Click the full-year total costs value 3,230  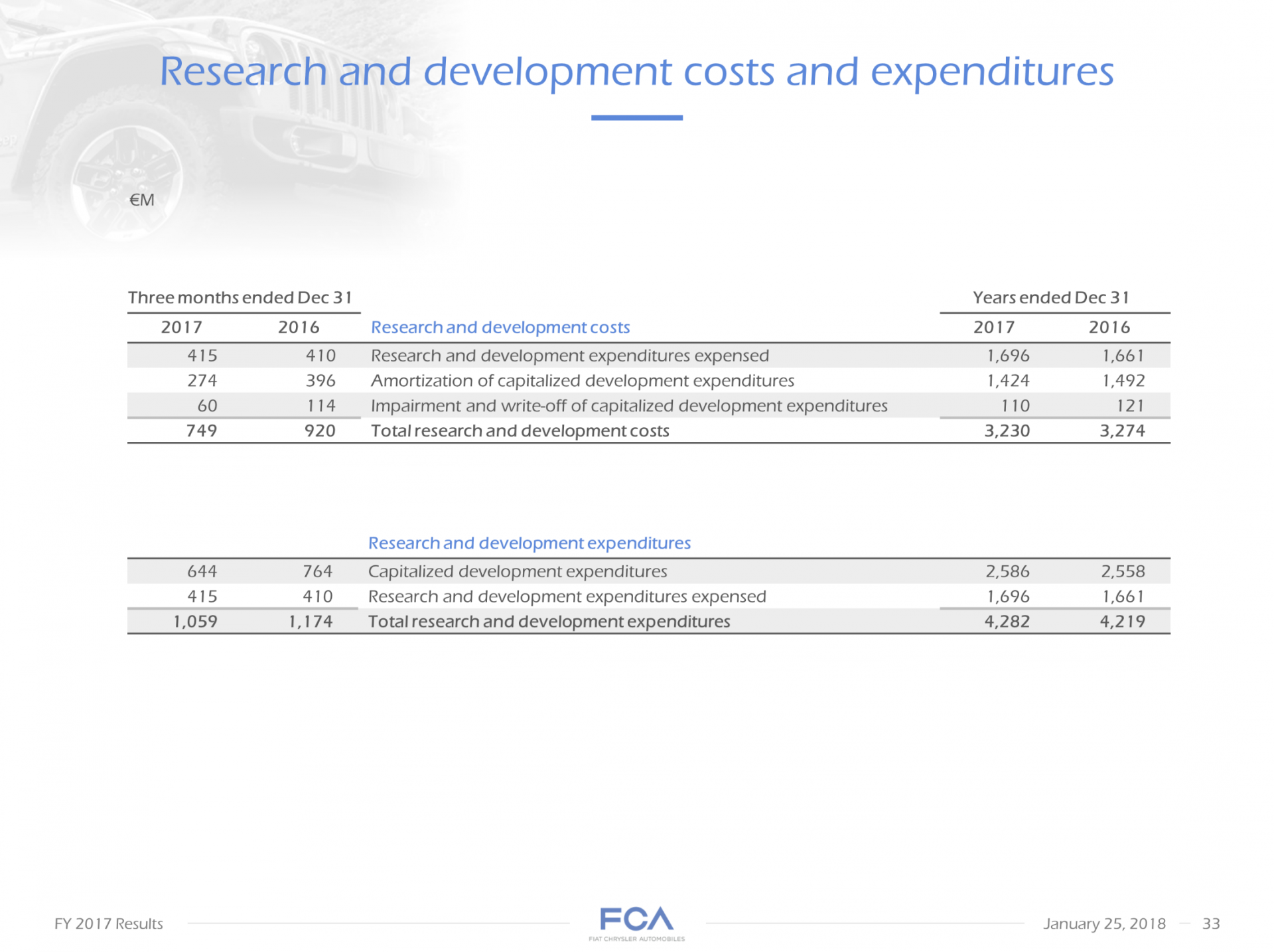(x=1007, y=431)
